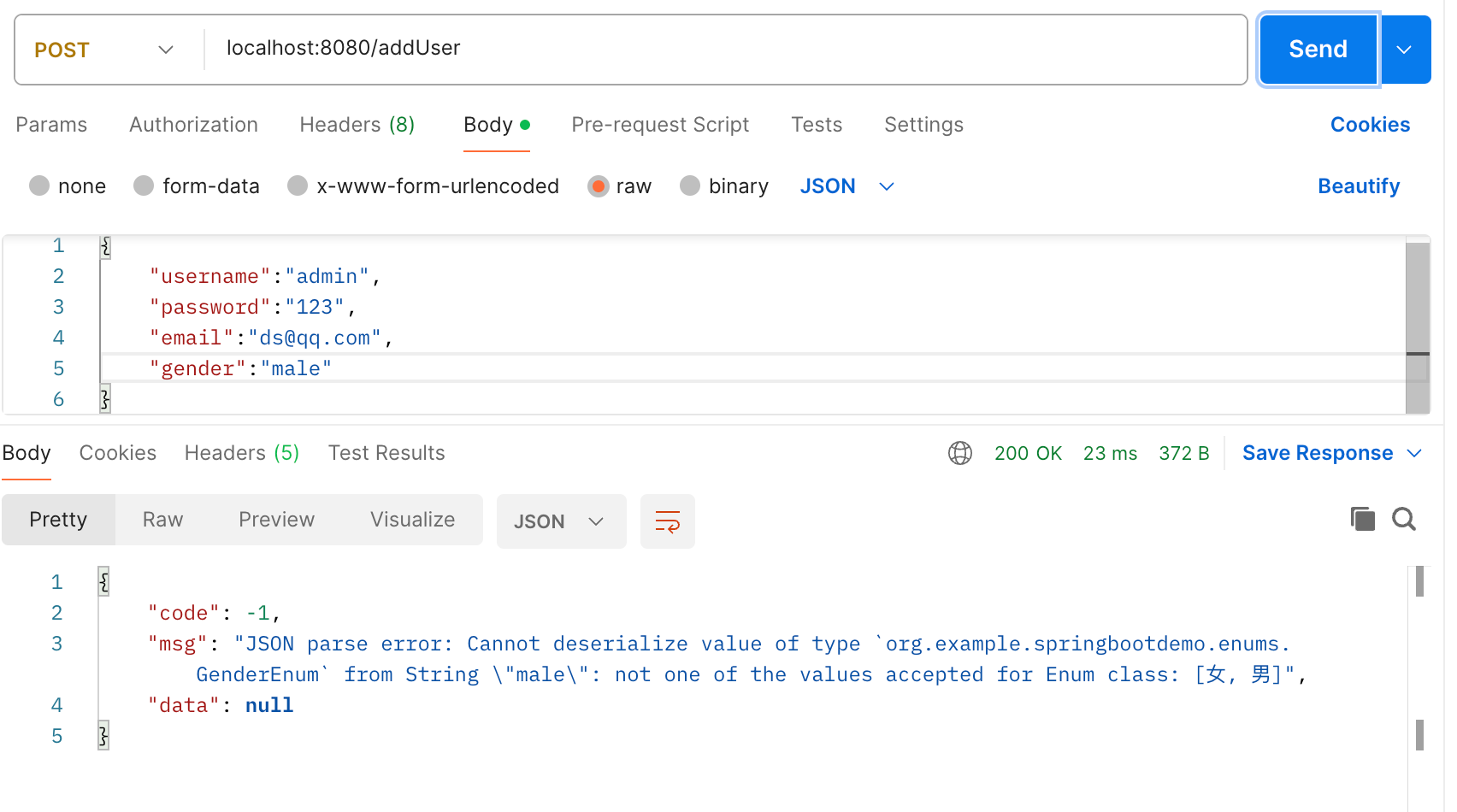Click the Send button
Viewport: 1457px width, 812px height.
point(1318,50)
